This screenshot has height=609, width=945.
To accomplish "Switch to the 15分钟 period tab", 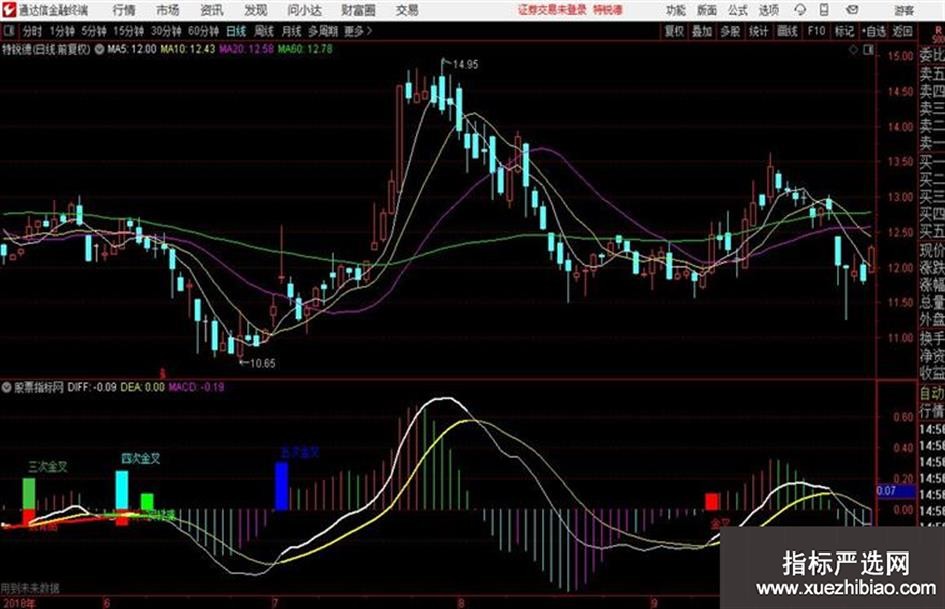I will [128, 31].
